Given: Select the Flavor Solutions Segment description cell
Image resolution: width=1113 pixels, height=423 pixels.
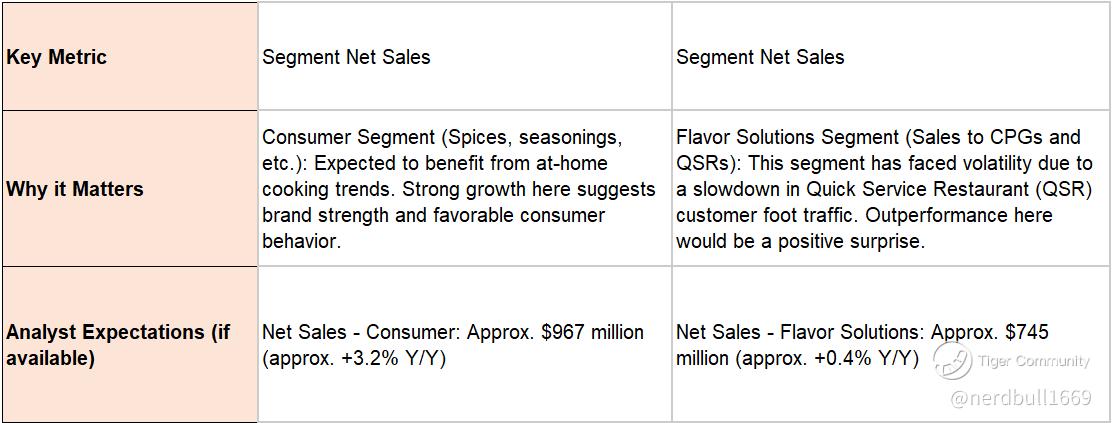Looking at the screenshot, I should point(892,189).
